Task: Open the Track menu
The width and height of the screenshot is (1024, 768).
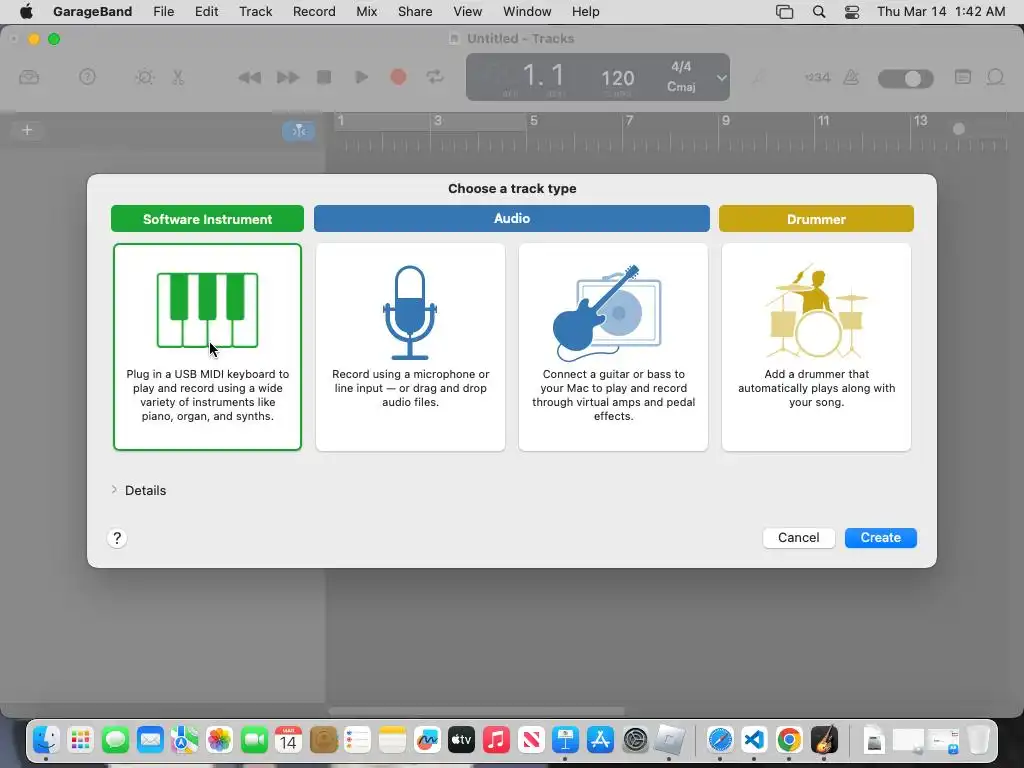Action: 255,11
